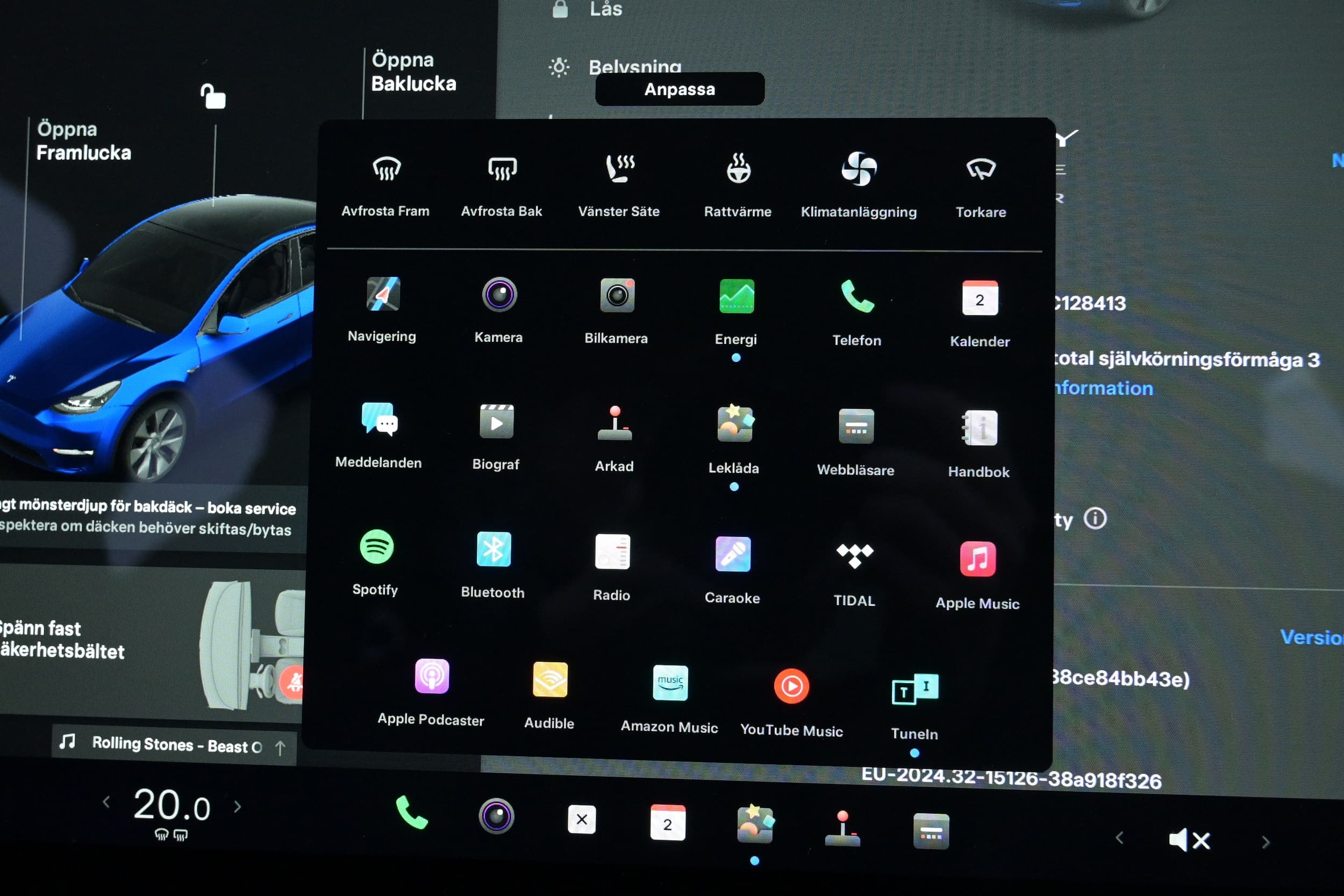
Task: Lower volume with left chevron
Action: (1119, 838)
